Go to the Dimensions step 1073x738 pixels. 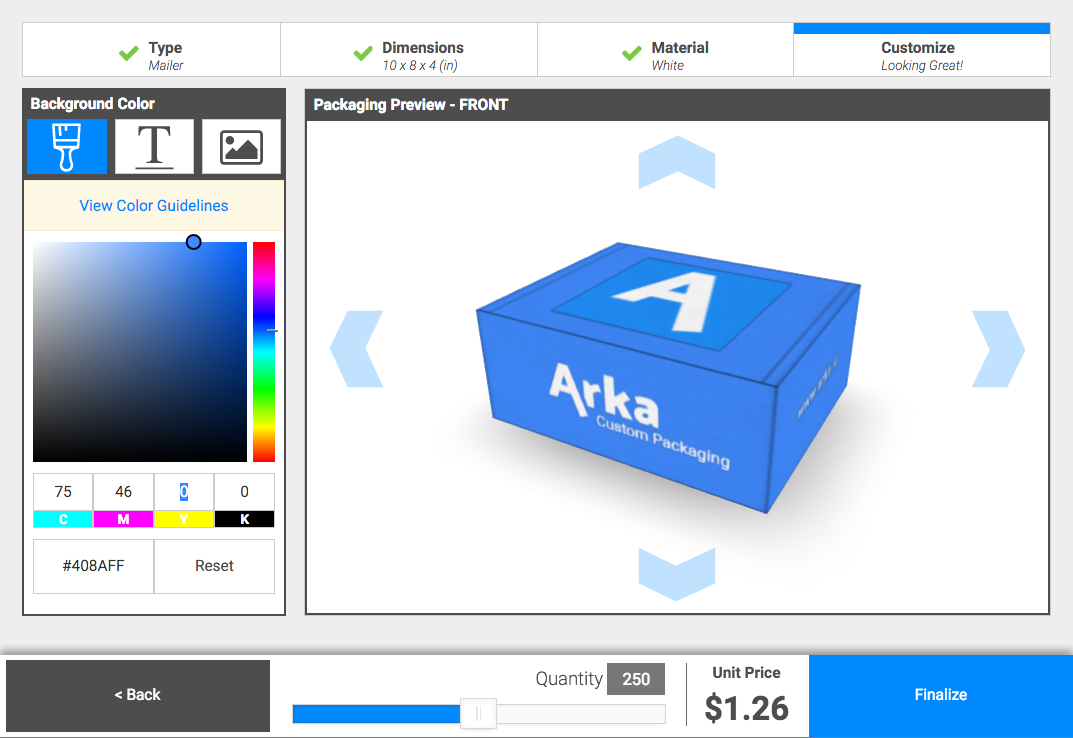coord(409,50)
